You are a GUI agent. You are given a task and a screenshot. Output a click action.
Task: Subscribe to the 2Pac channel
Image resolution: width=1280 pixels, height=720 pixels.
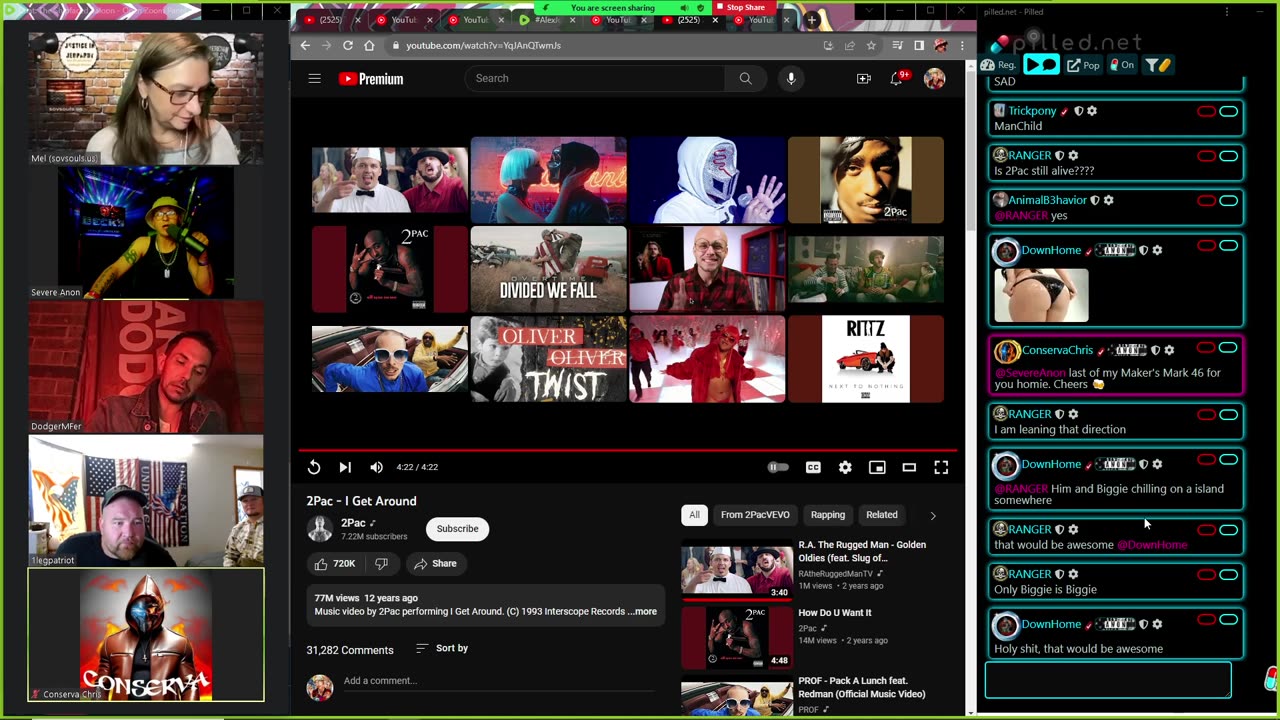[457, 529]
